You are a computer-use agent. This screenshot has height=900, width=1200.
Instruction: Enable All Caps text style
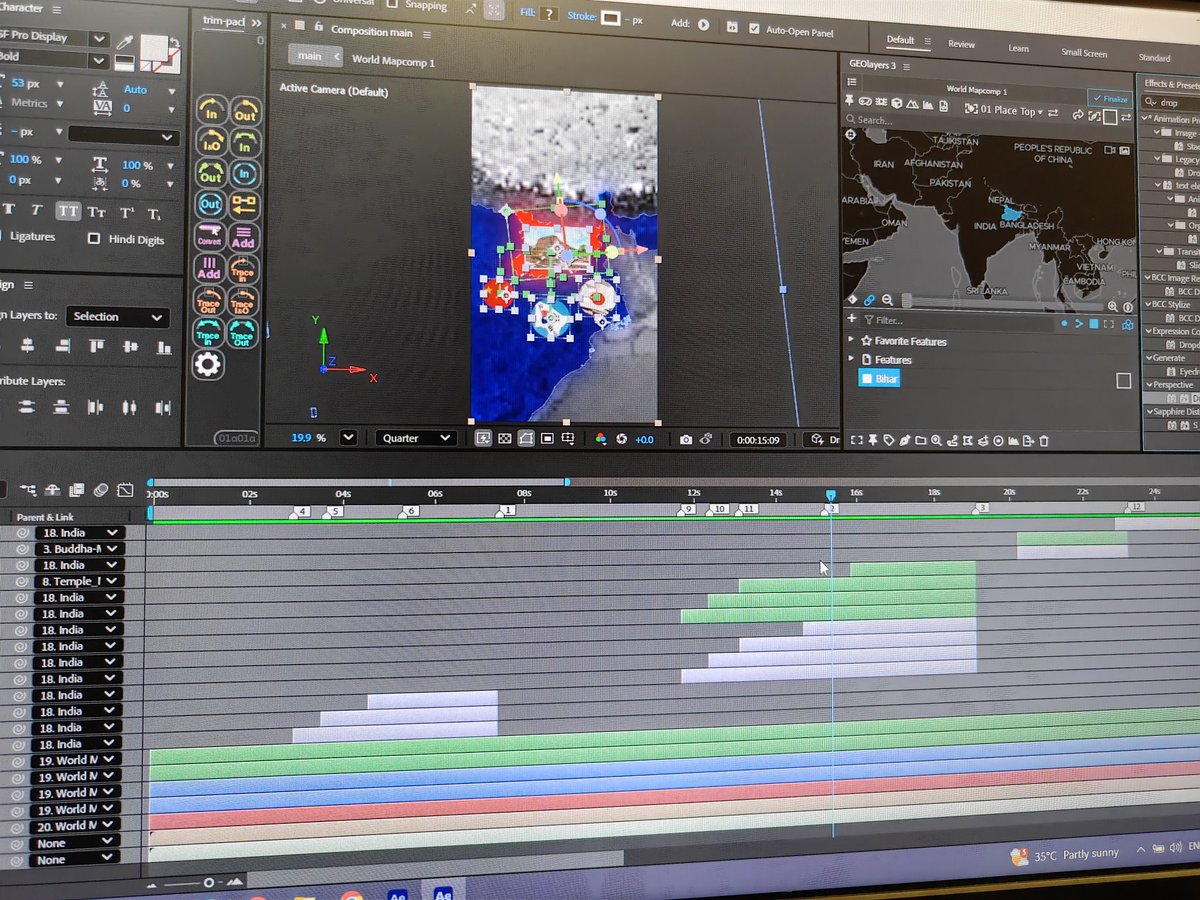(x=68, y=211)
